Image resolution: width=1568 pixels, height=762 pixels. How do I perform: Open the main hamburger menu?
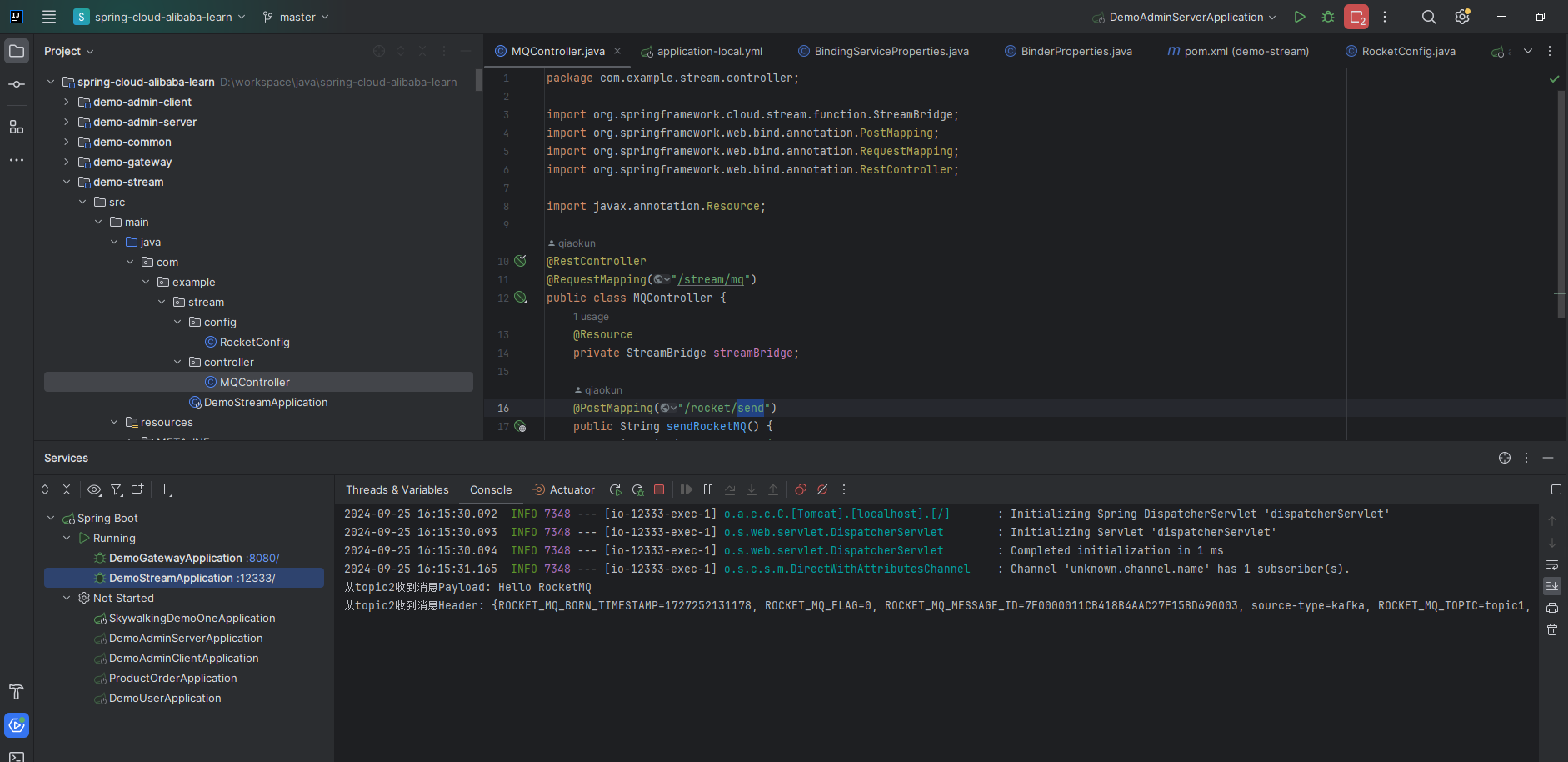[x=49, y=17]
